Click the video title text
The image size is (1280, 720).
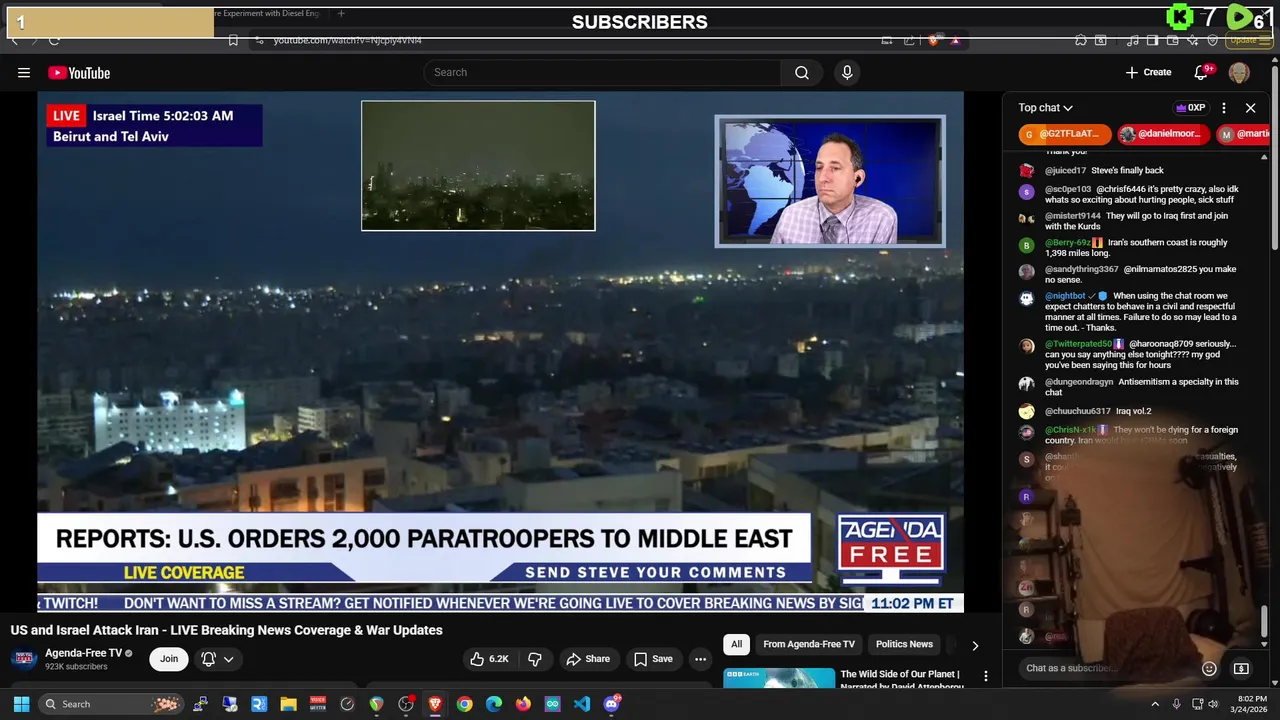pos(227,630)
